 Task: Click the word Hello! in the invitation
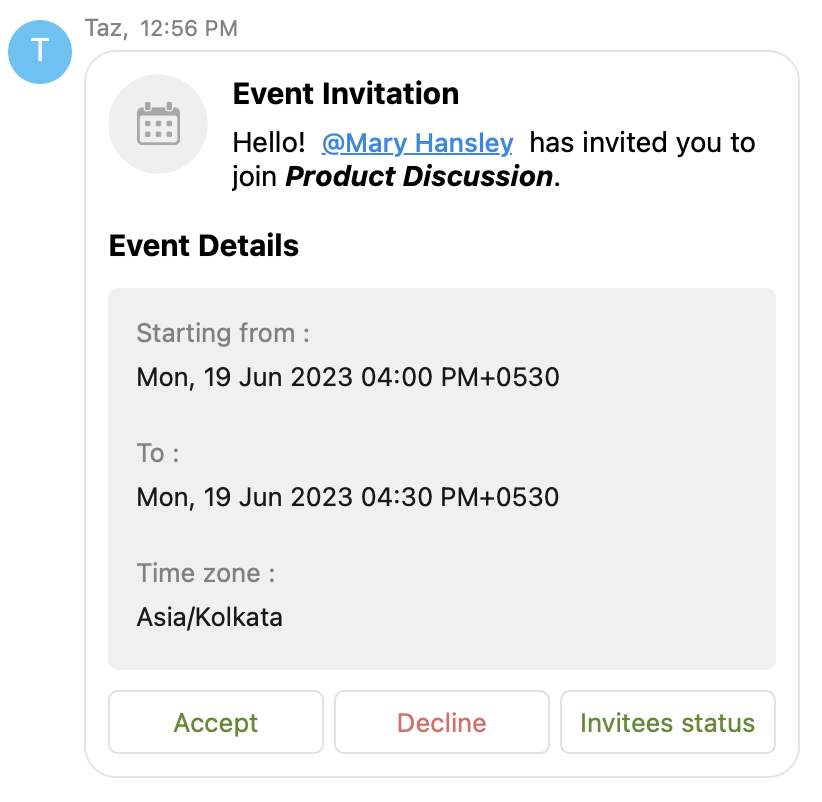268,143
